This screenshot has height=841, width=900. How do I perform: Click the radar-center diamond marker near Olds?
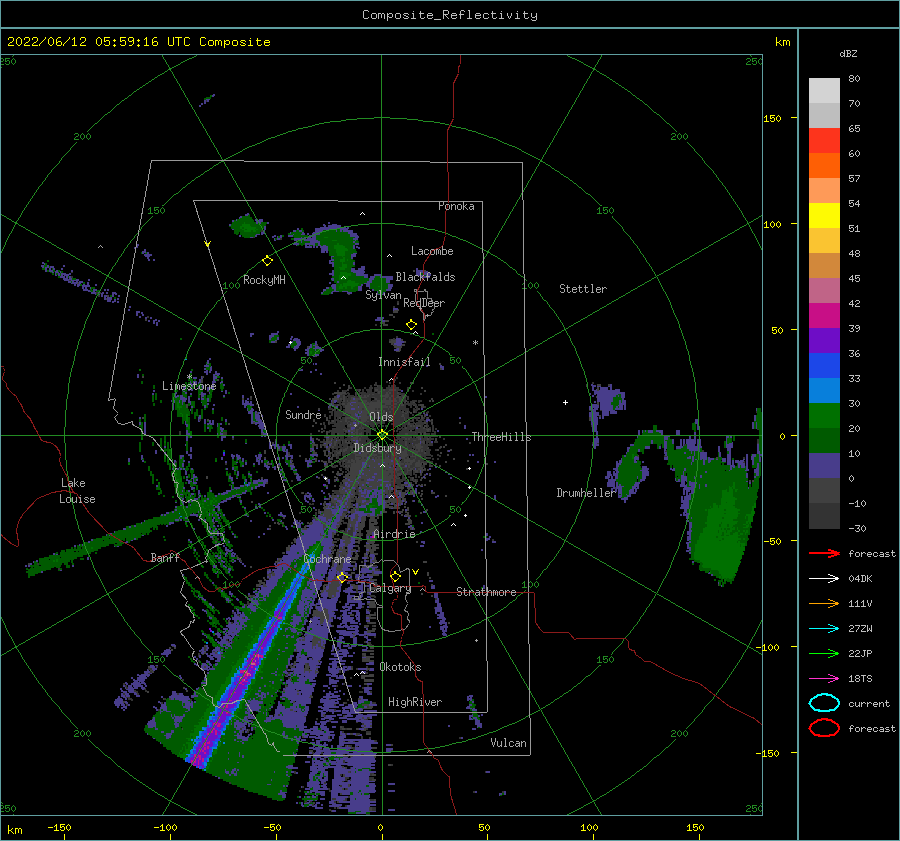(382, 435)
